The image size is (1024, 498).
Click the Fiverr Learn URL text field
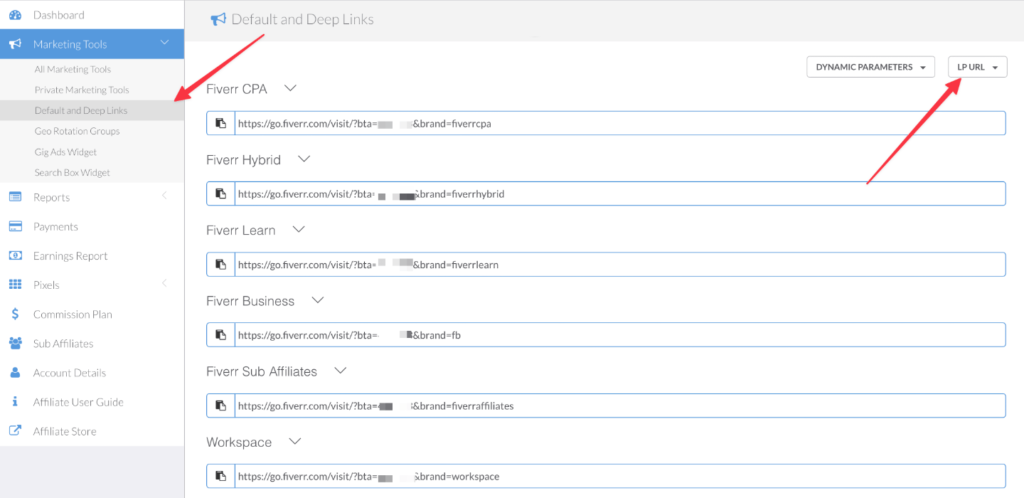618,265
